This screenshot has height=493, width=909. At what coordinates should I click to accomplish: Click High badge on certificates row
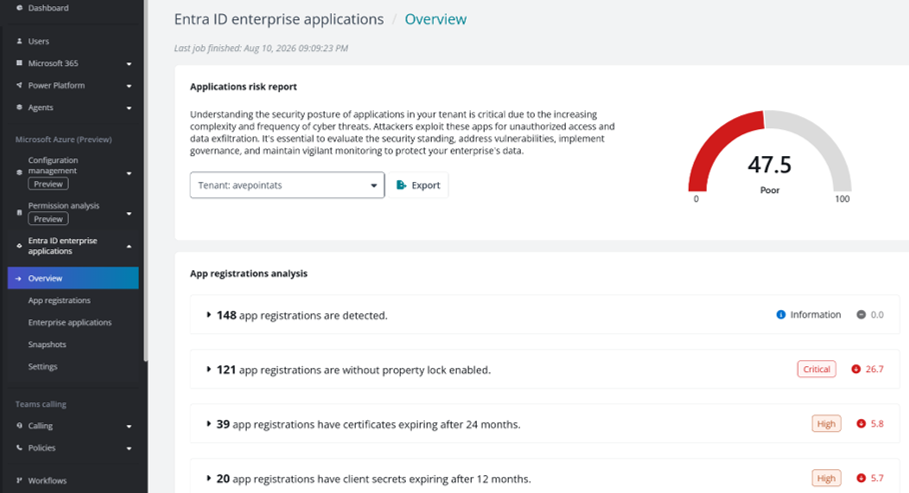coord(826,423)
